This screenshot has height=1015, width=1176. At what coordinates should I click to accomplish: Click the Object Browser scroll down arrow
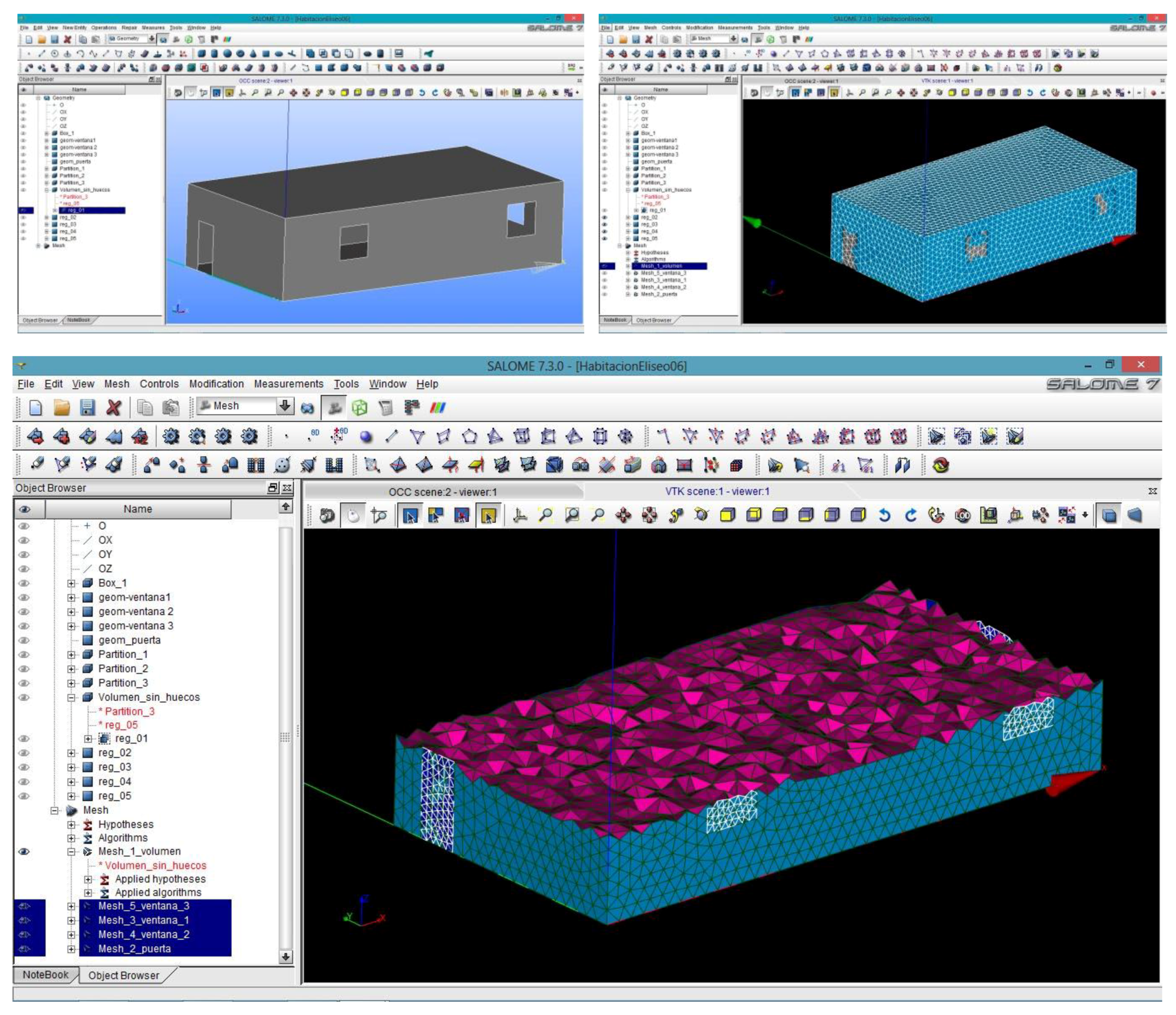coord(286,957)
